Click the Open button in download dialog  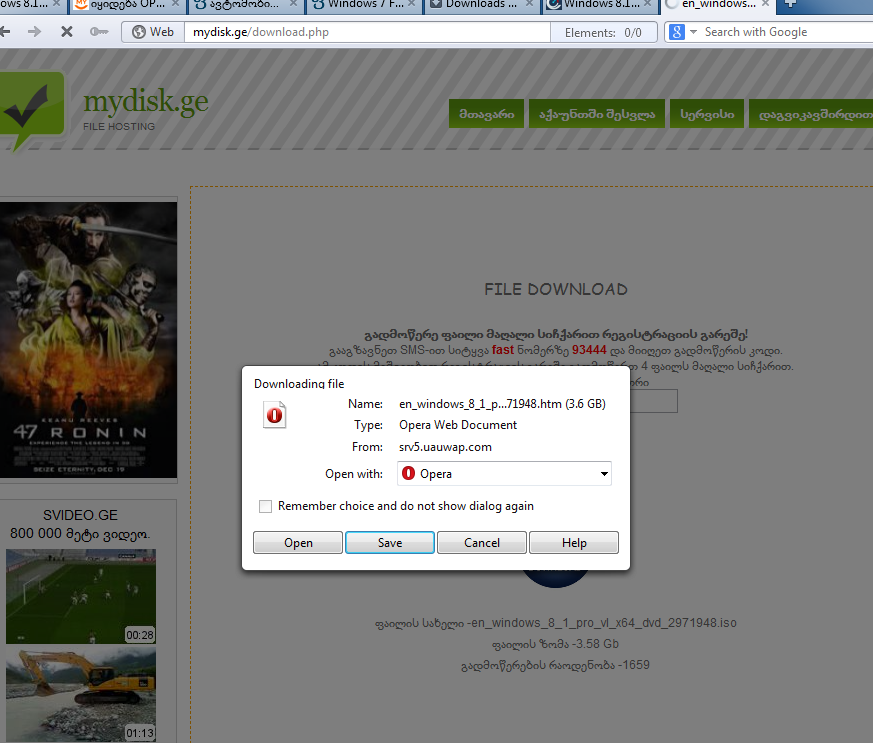tap(298, 543)
